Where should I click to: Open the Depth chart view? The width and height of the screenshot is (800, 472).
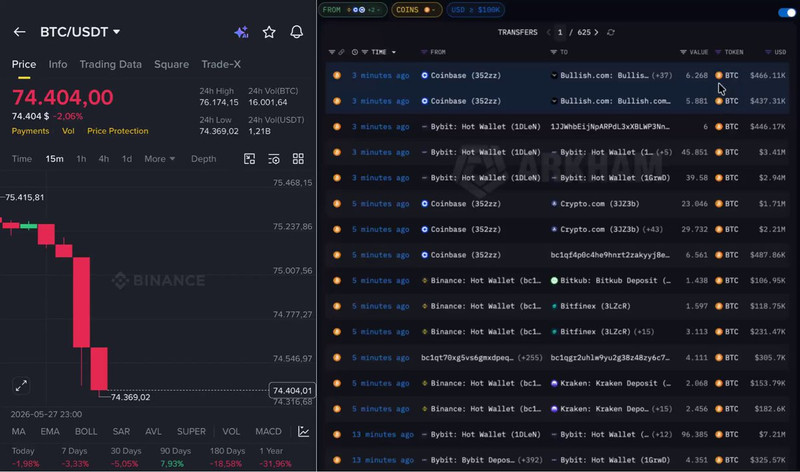204,159
